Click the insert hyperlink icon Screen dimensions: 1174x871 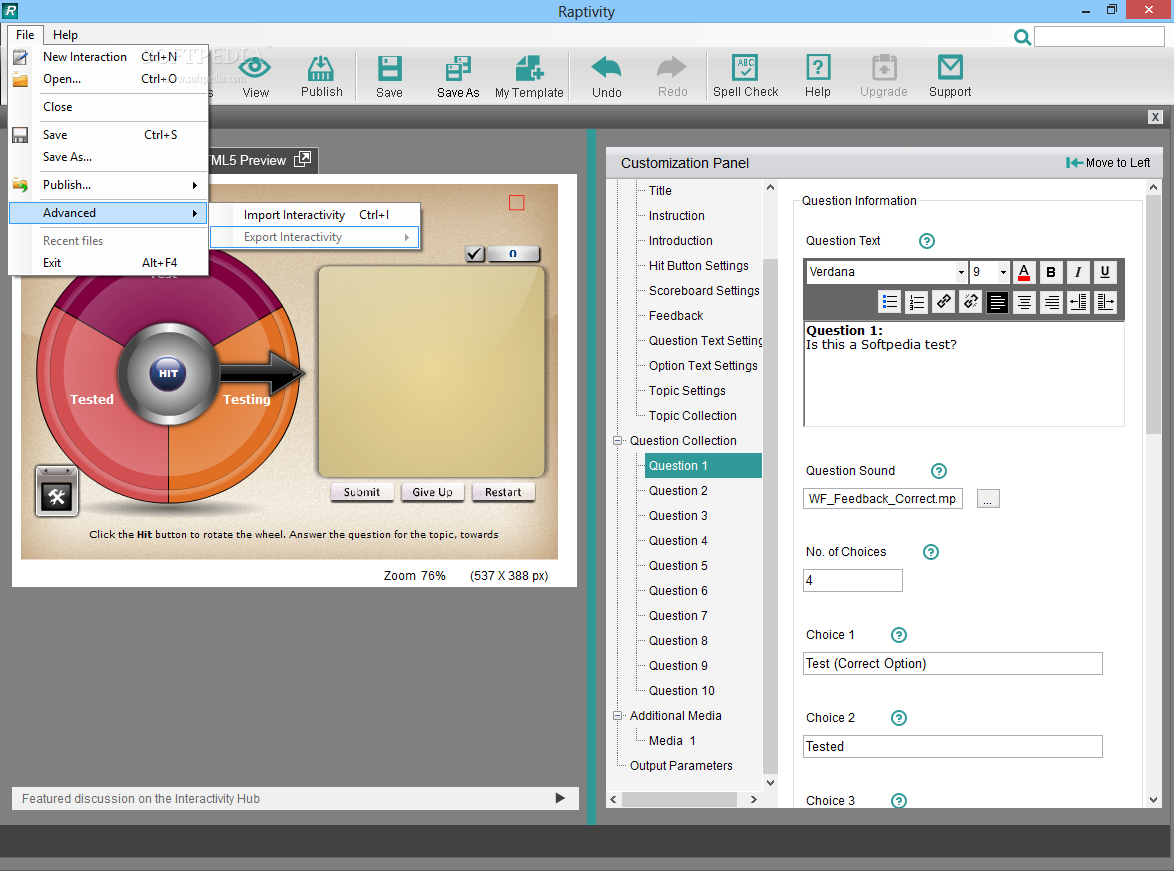point(943,302)
